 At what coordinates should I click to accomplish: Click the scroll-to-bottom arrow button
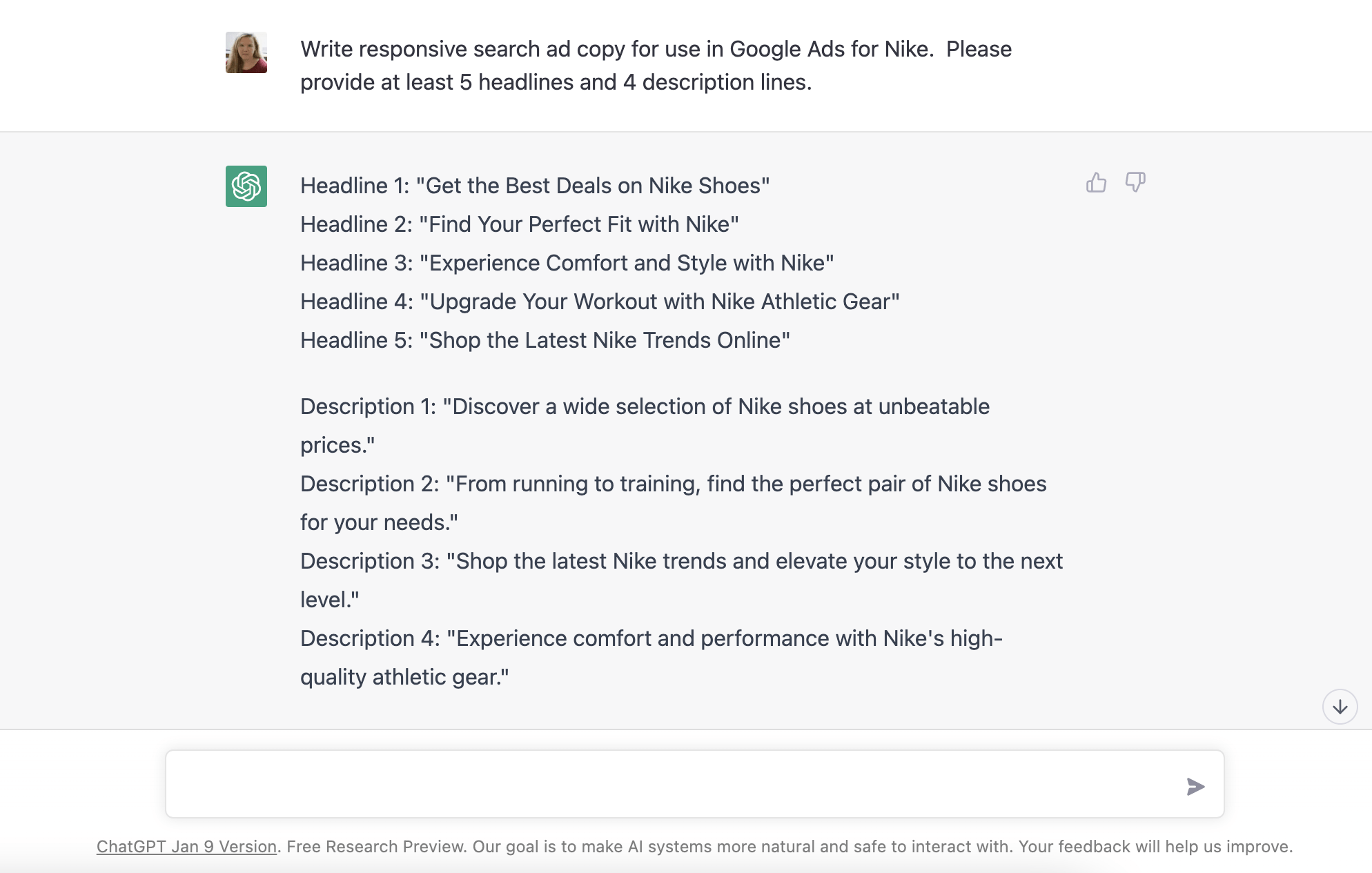[x=1340, y=707]
